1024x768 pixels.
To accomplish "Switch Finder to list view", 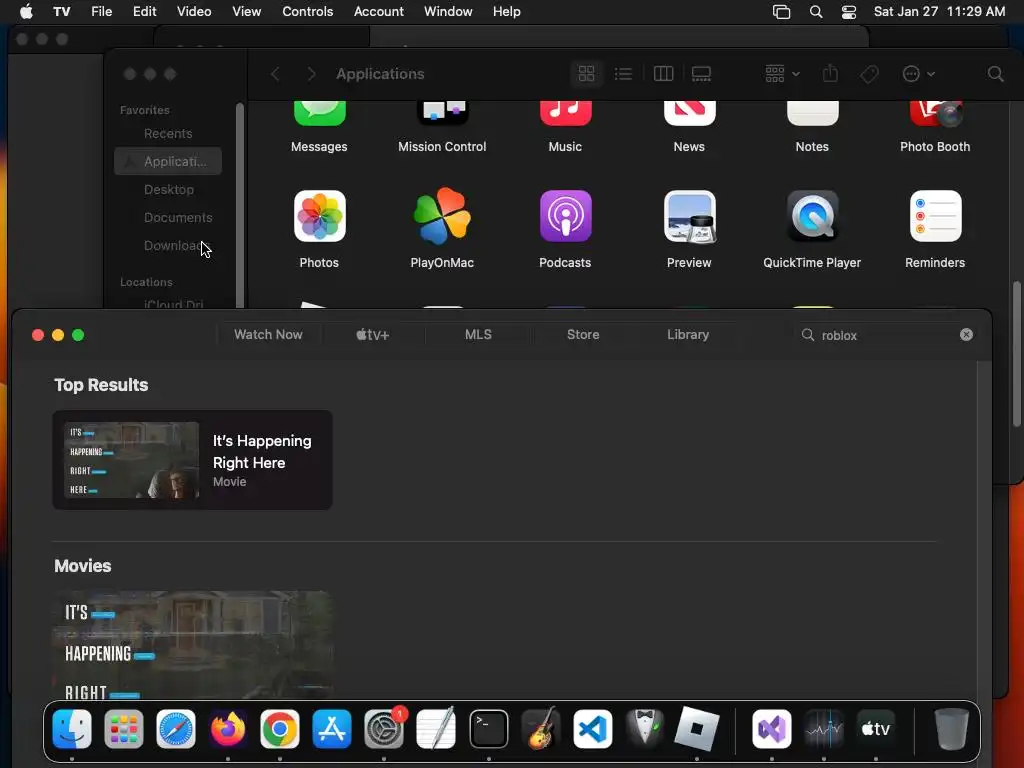I will click(x=623, y=74).
